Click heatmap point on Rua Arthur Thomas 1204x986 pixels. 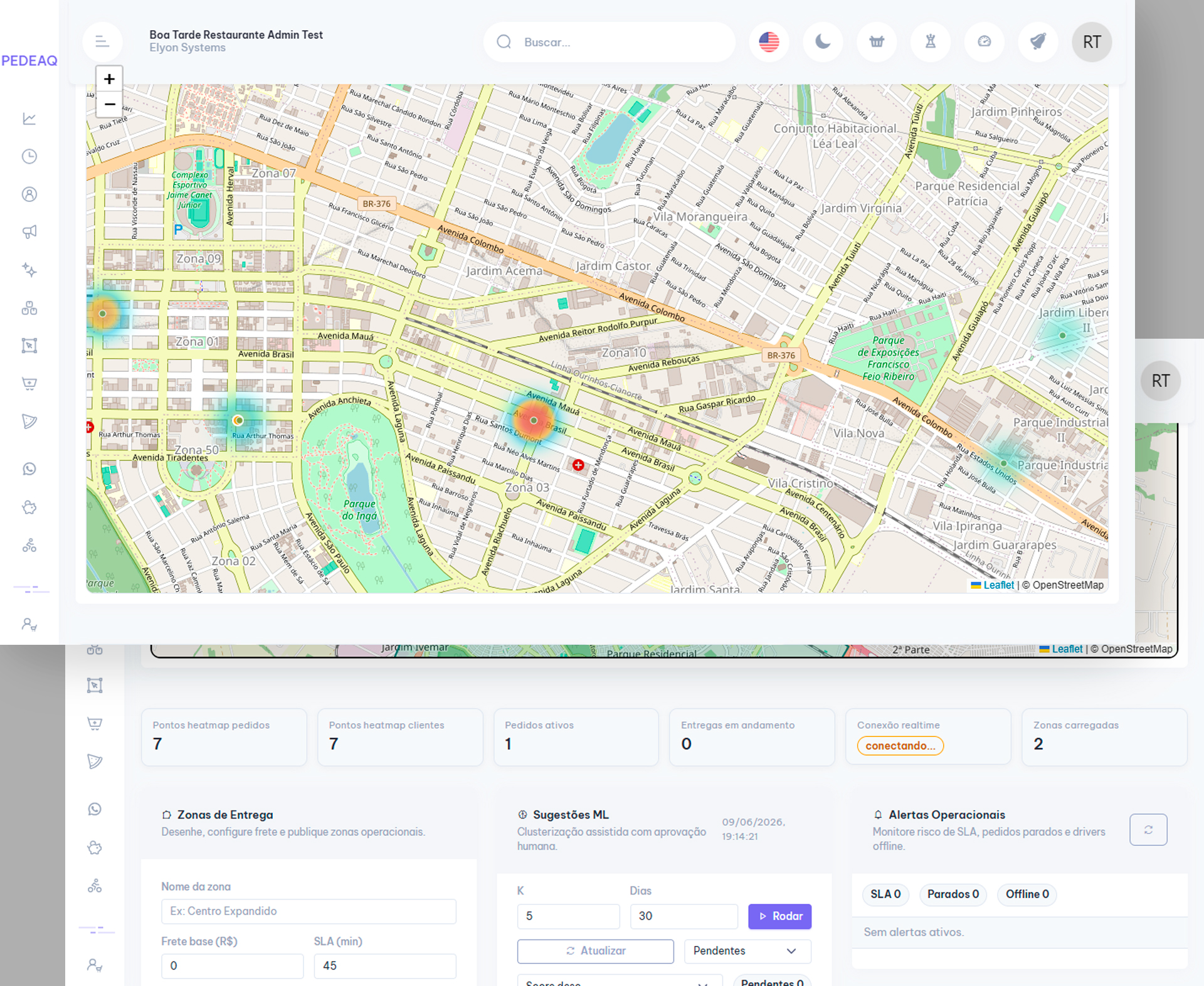(238, 420)
